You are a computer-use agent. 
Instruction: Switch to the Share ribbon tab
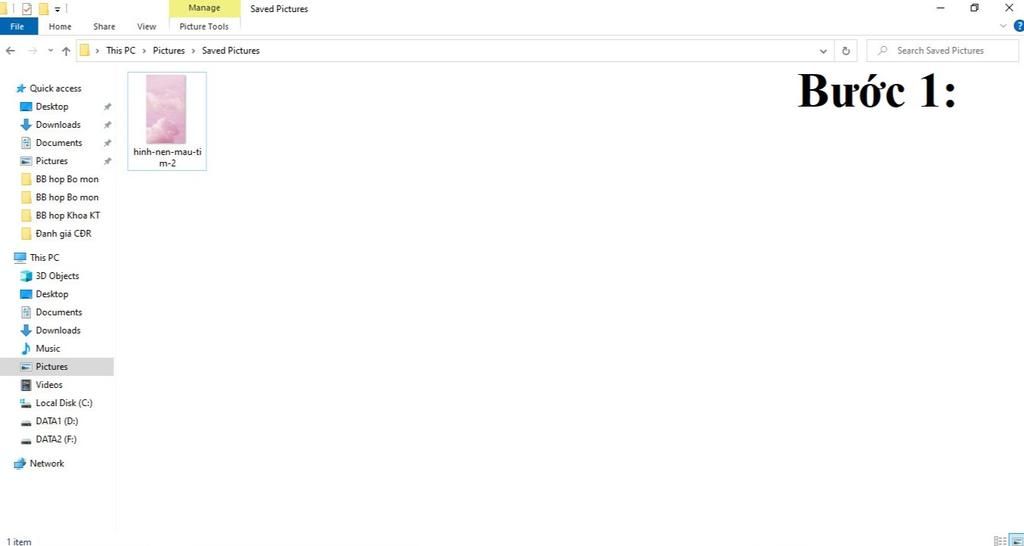point(104,27)
